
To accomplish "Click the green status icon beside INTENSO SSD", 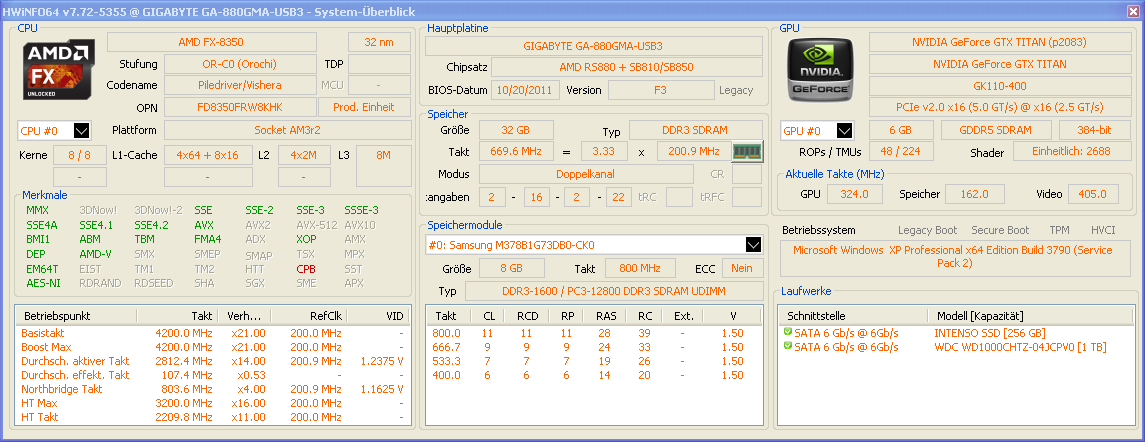I will pos(788,332).
